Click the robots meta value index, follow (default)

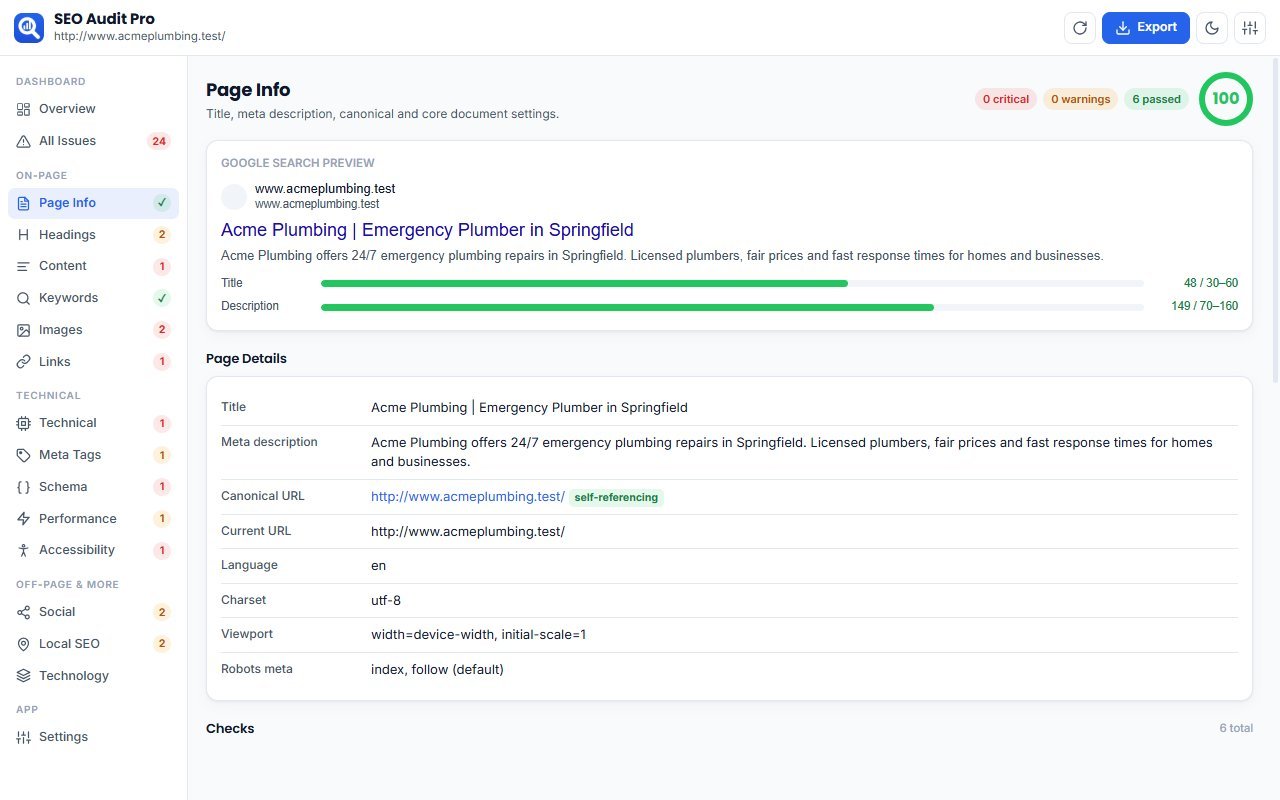[437, 670]
